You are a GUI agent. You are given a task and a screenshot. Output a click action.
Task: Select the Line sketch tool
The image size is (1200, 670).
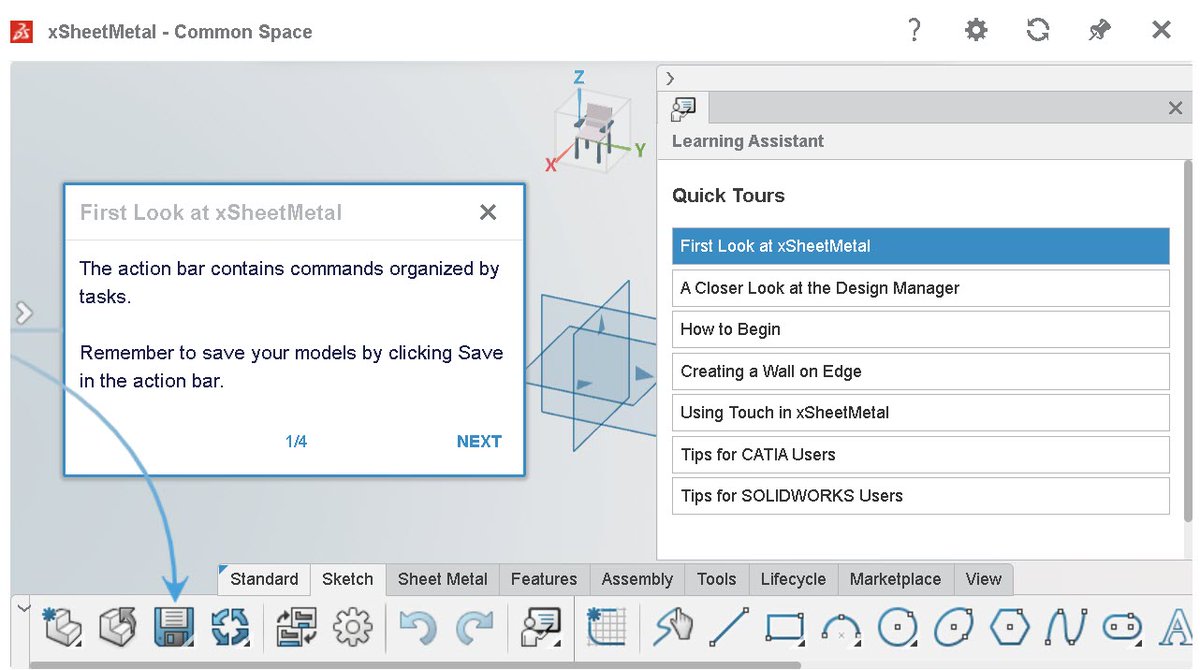729,628
